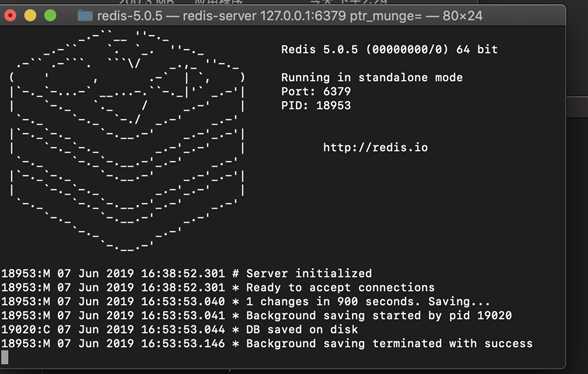Click the Redis ASCII art logo
The height and width of the screenshot is (374, 588).
click(128, 141)
